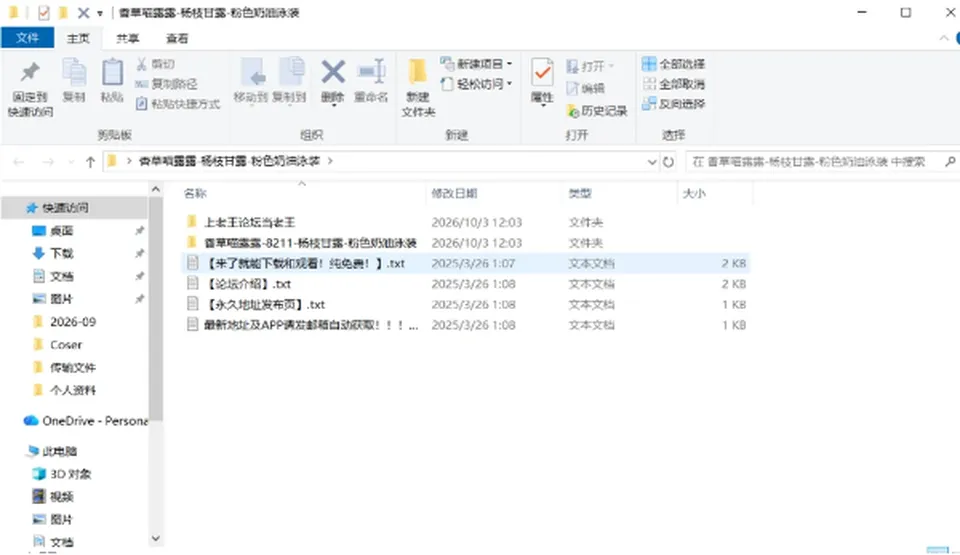Open 桌面 in the navigation pane
960x555 pixels.
coord(61,231)
